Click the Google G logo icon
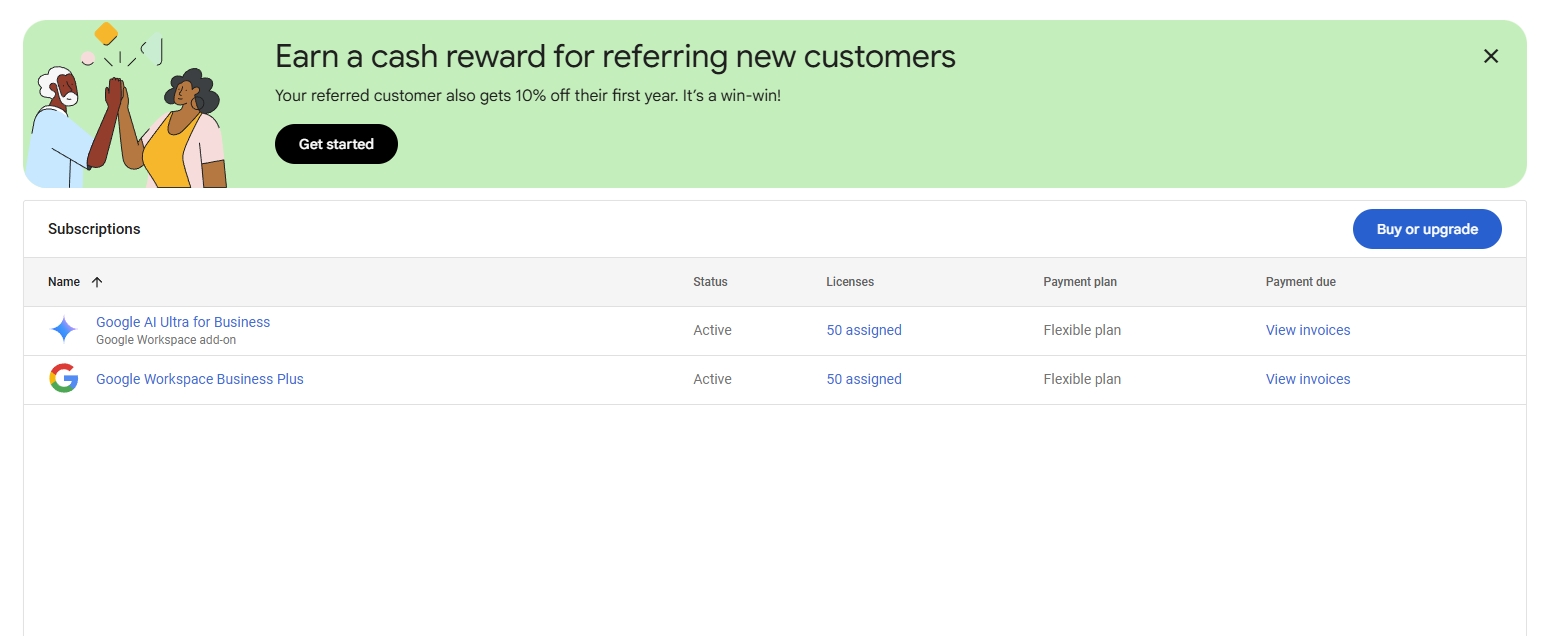The height and width of the screenshot is (636, 1548). pos(64,379)
